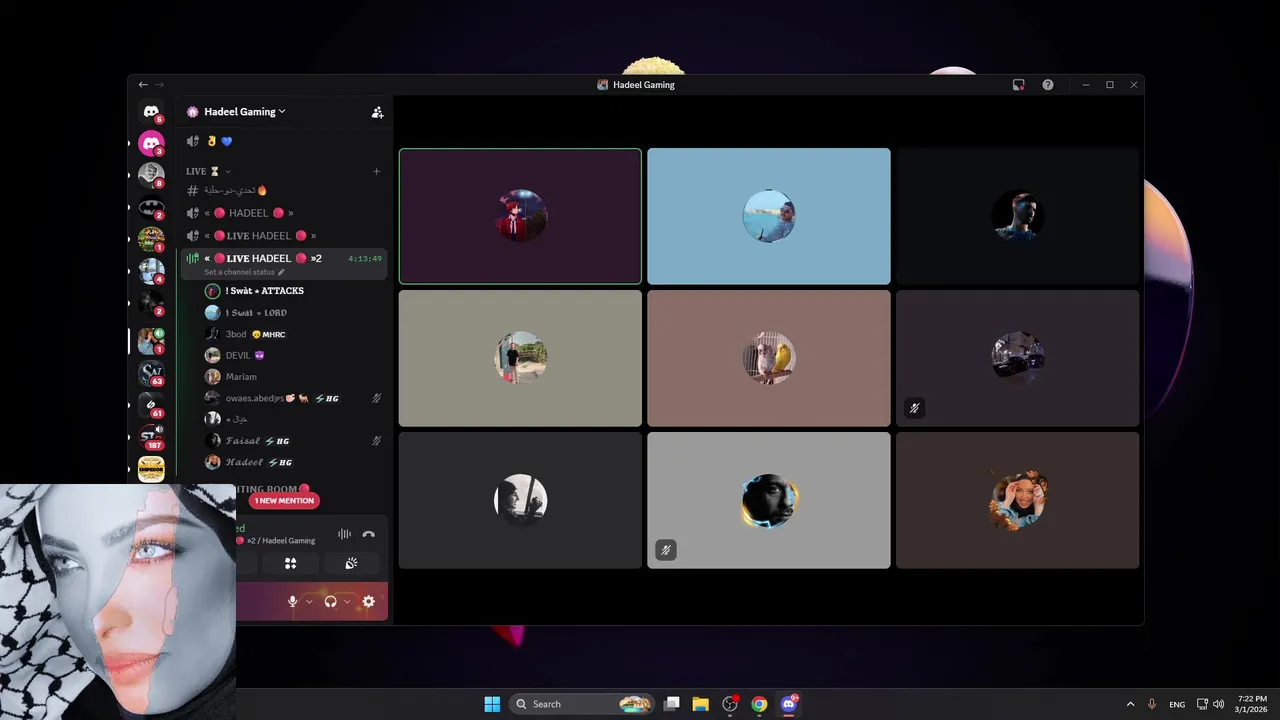The height and width of the screenshot is (720, 1280).
Task: Select the dark tile with black-and-white avatar
Action: pos(520,500)
